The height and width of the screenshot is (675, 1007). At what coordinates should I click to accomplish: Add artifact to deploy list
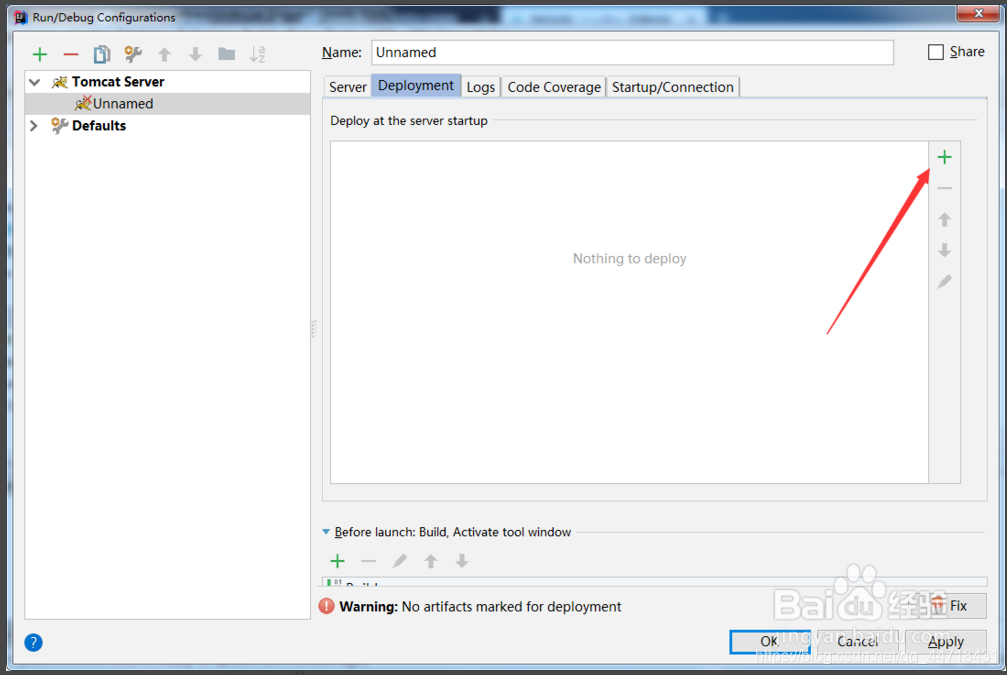tap(944, 157)
